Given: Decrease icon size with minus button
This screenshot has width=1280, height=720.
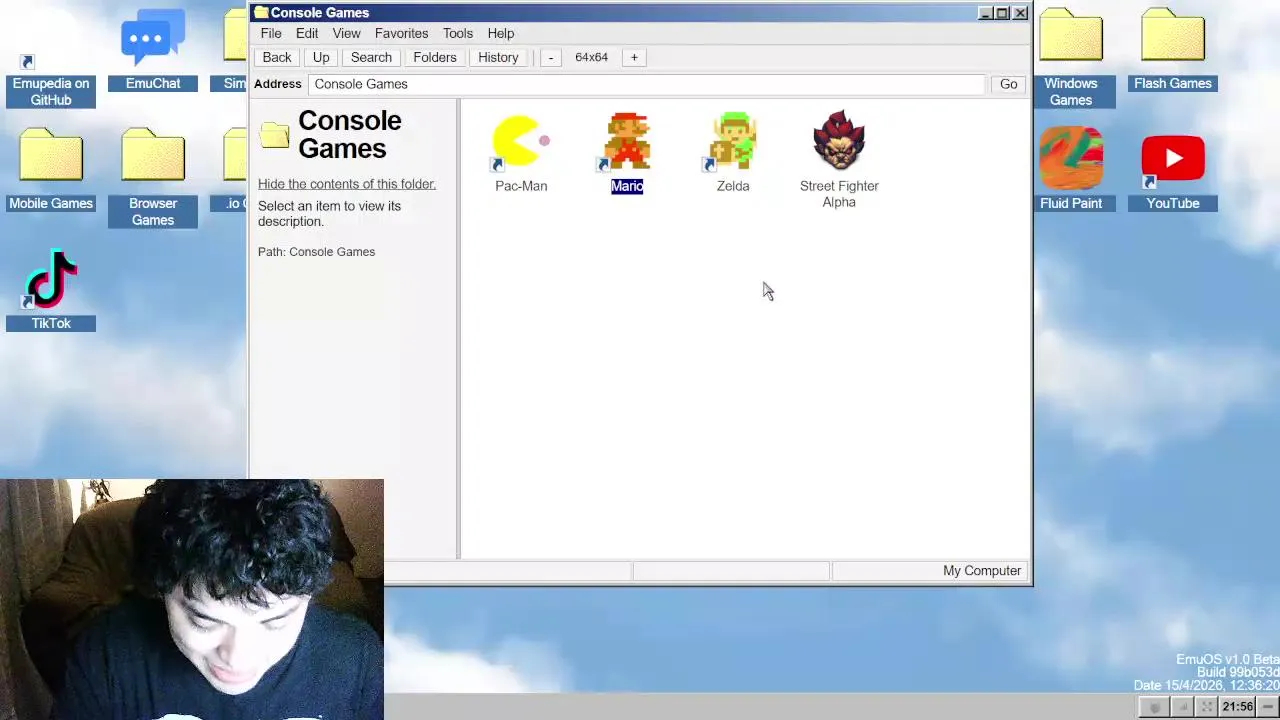Looking at the screenshot, I should 550,57.
